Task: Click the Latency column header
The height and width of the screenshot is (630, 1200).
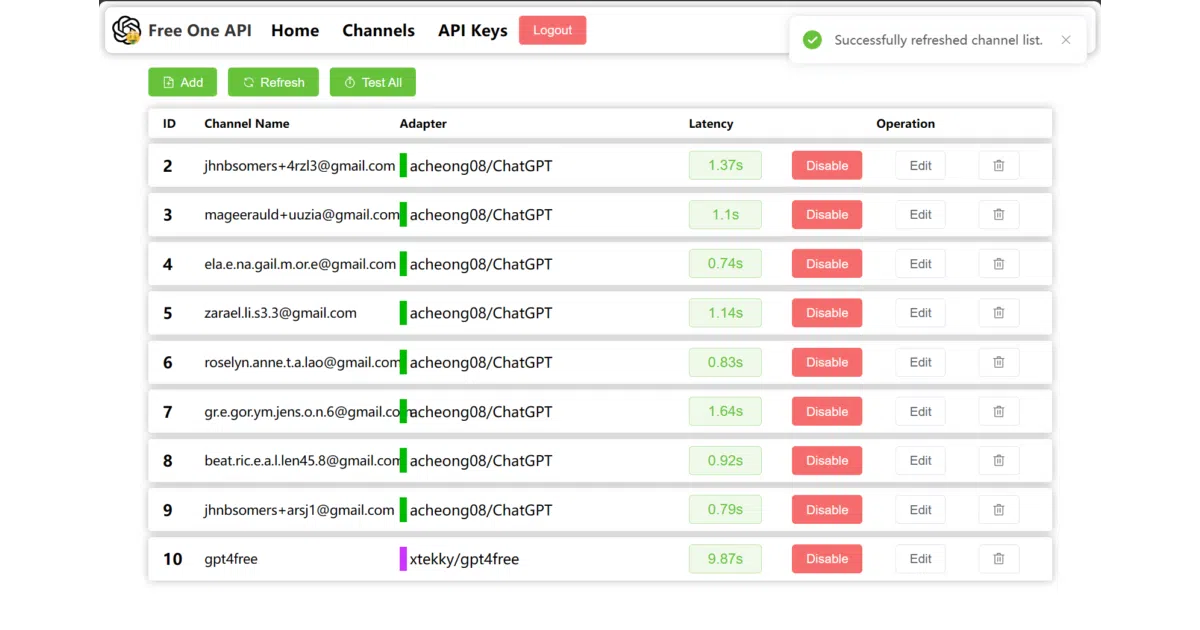Action: [711, 124]
